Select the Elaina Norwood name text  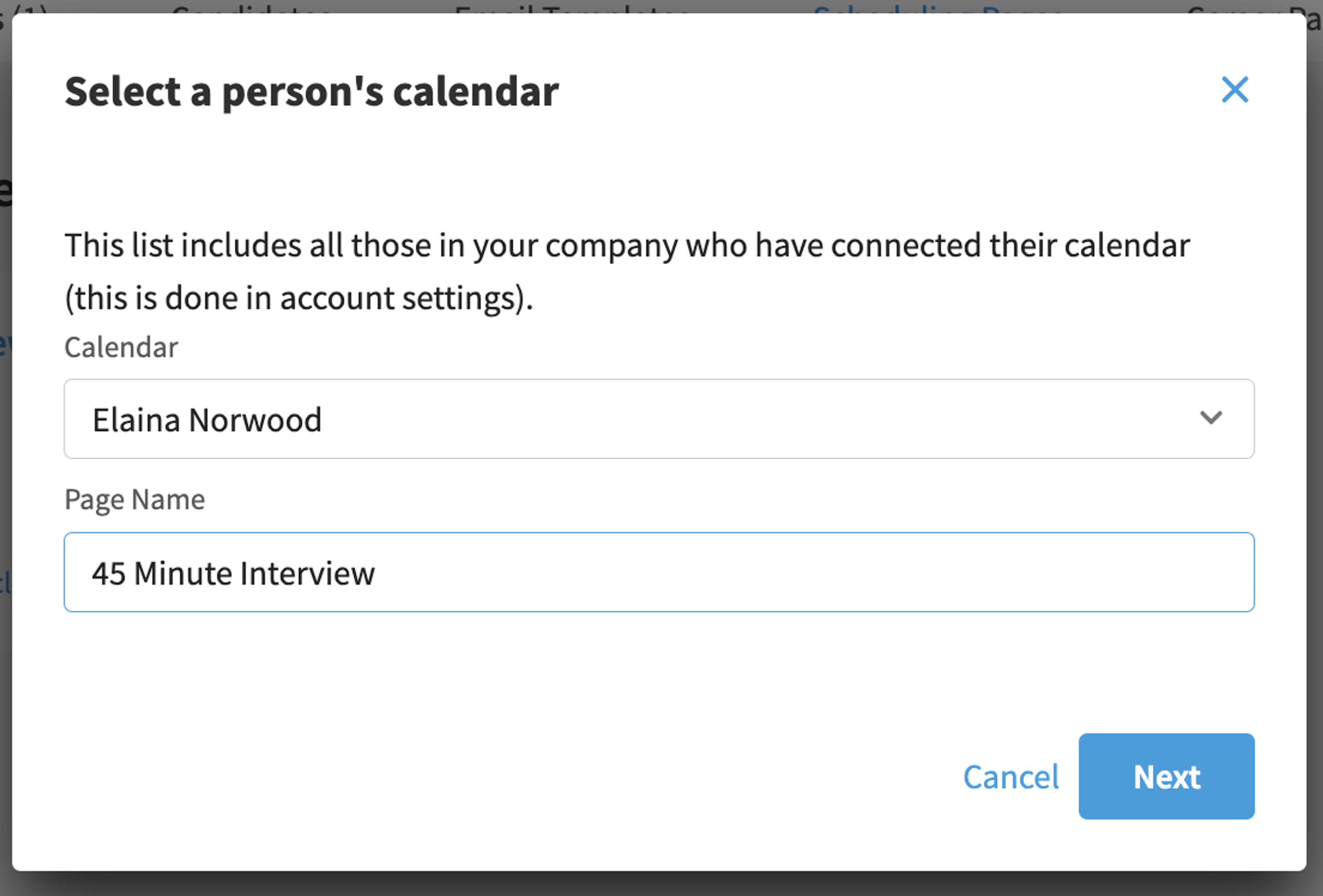pos(207,420)
